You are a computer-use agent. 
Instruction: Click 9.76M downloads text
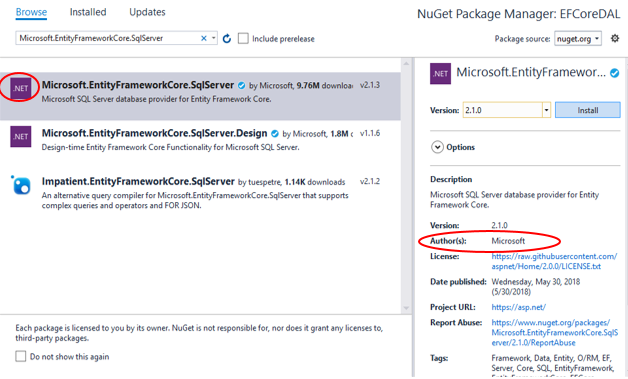pos(324,85)
